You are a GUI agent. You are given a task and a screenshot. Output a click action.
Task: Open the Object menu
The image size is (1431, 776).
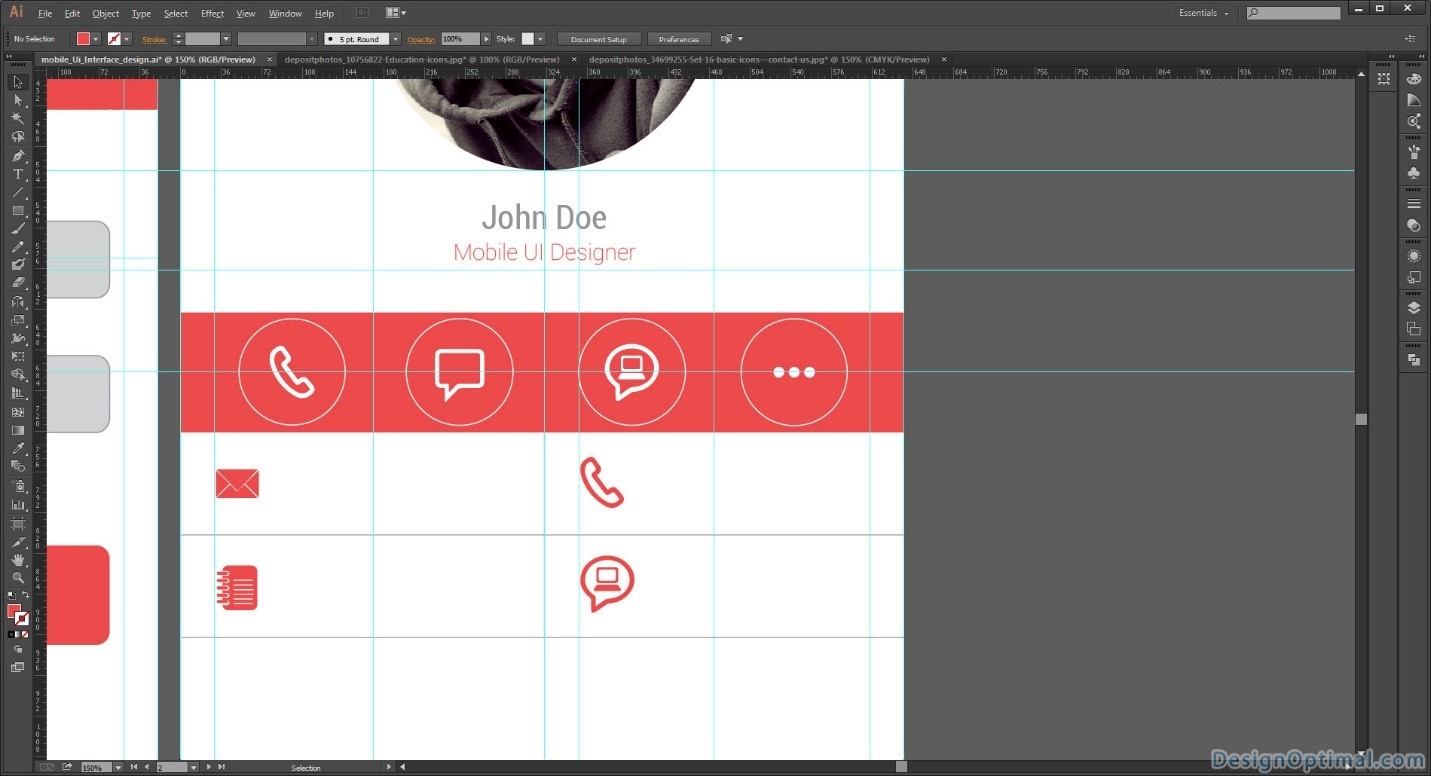[105, 14]
